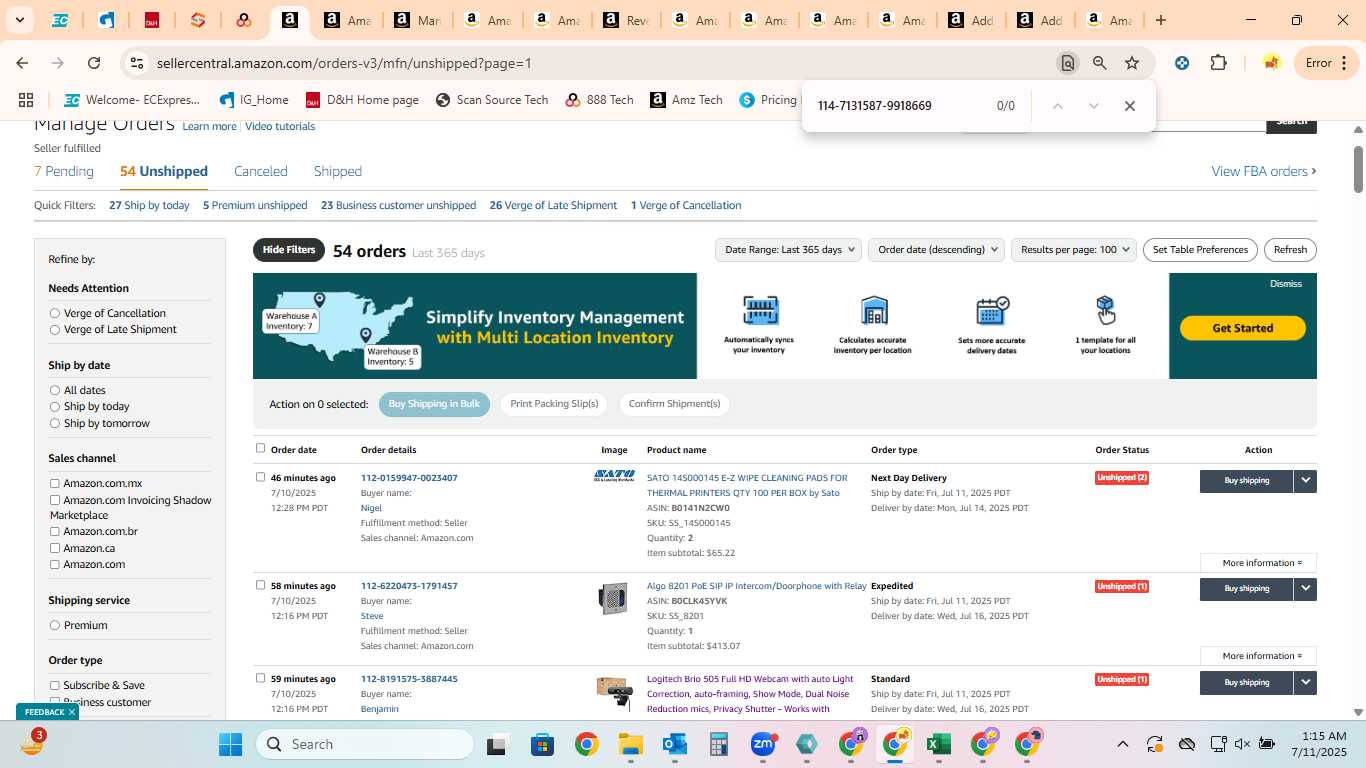The height and width of the screenshot is (768, 1366).
Task: Switch to the Shipped orders tab
Action: (338, 171)
